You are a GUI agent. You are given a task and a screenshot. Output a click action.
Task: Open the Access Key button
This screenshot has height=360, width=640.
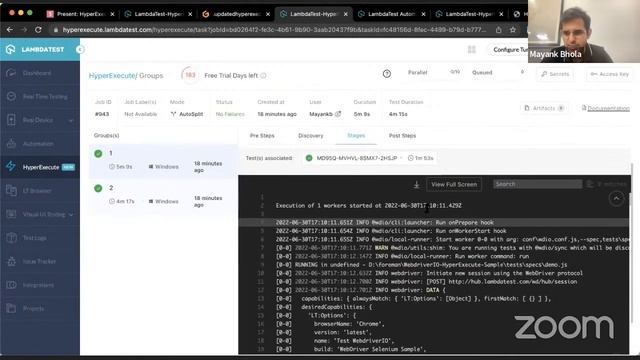click(609, 74)
